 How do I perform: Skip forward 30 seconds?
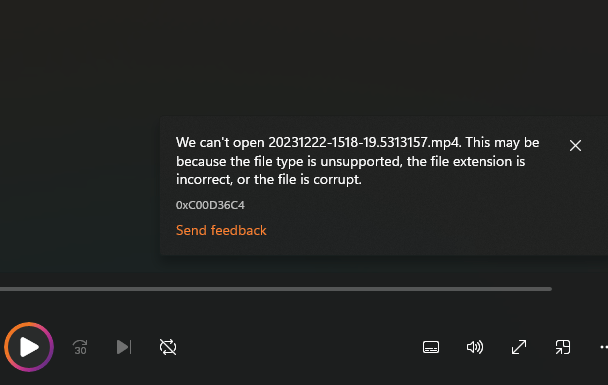pos(80,347)
